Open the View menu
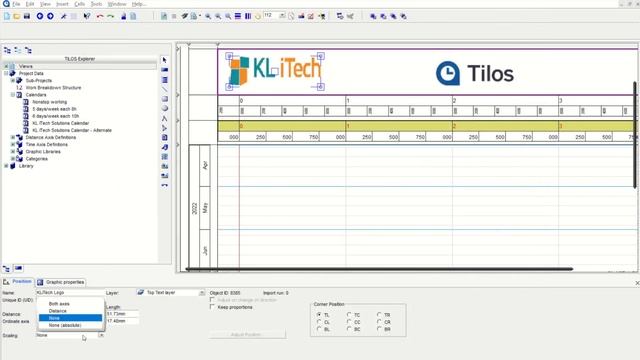 (x=45, y=4)
